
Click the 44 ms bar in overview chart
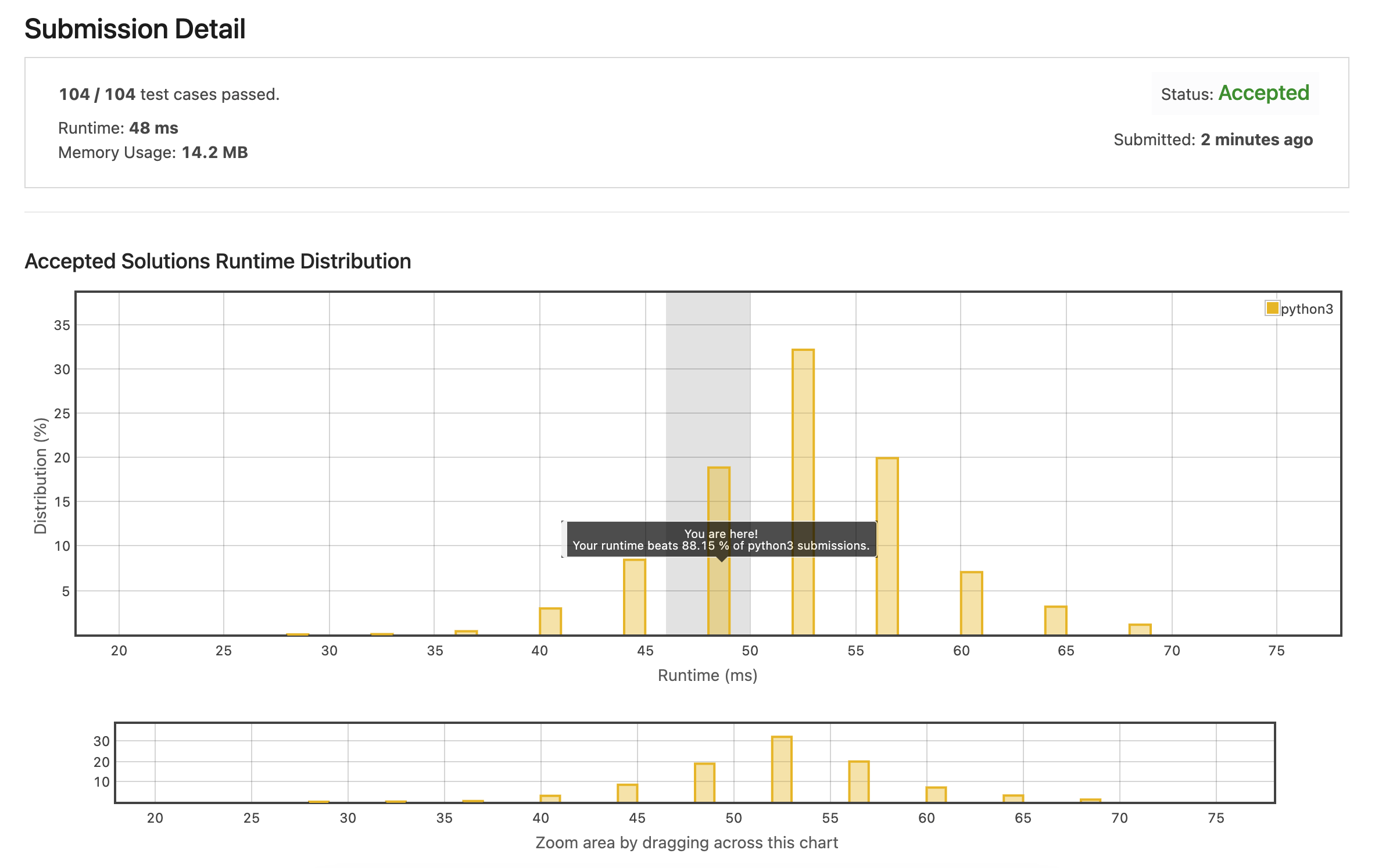click(628, 793)
